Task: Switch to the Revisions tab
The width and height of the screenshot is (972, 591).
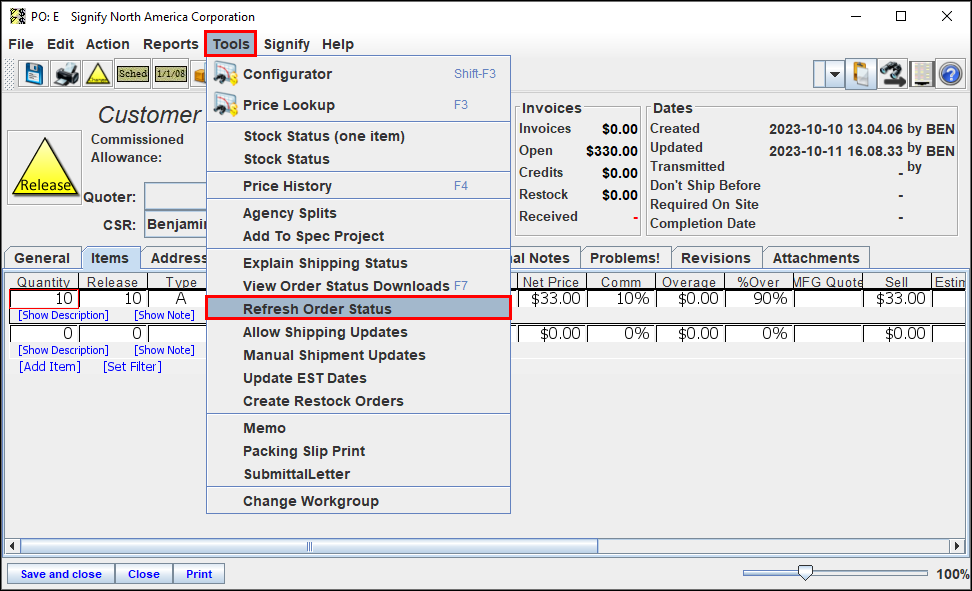Action: pos(716,258)
